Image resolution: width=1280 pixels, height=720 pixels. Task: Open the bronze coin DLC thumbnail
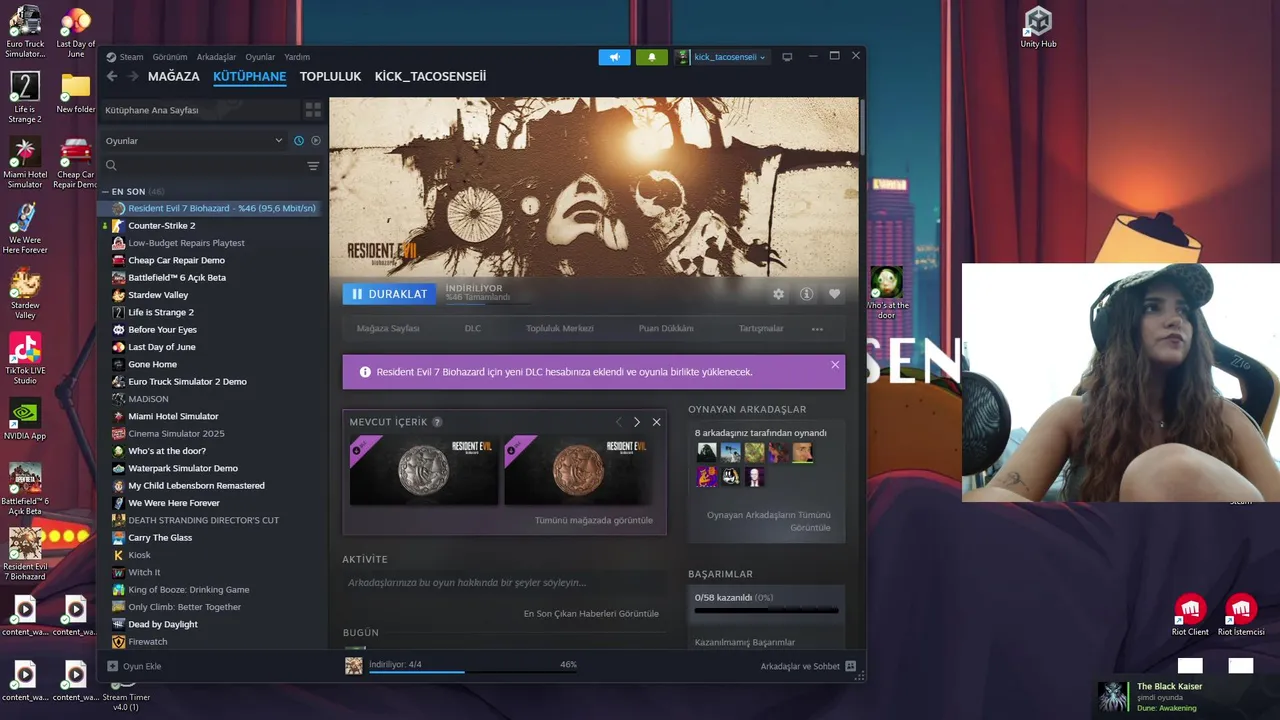(x=578, y=468)
